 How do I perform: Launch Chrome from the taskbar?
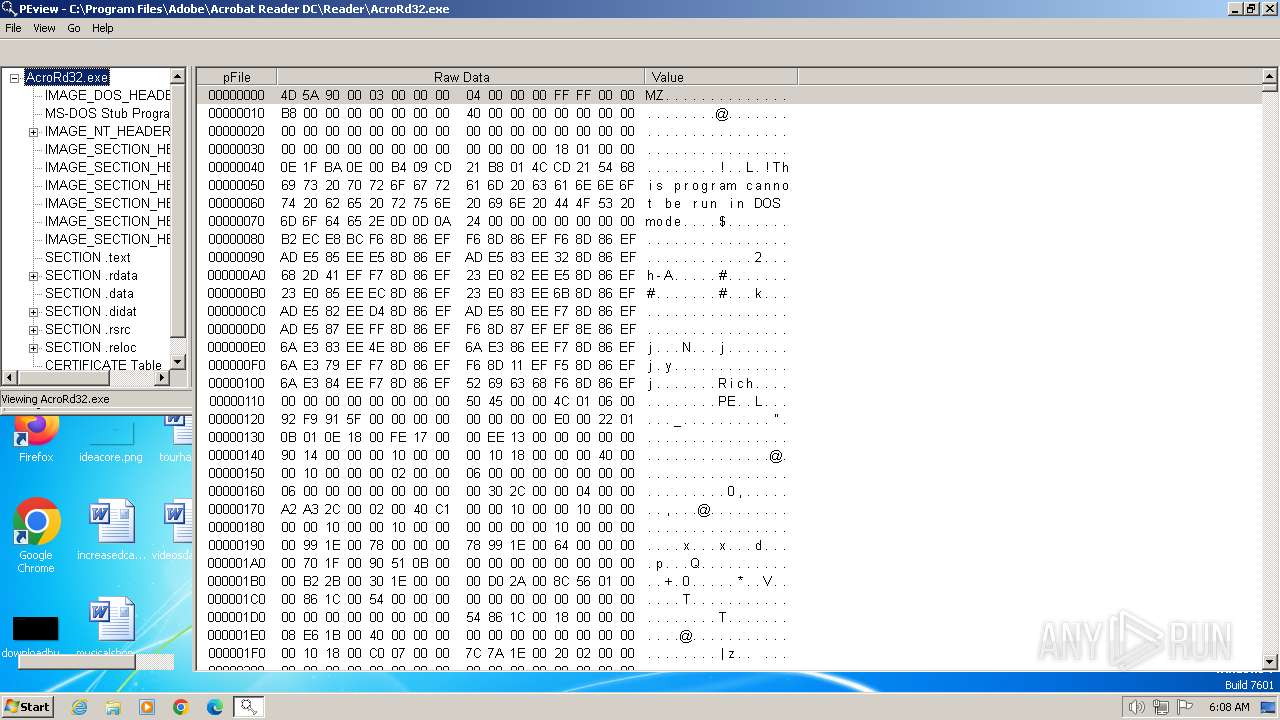(x=181, y=707)
